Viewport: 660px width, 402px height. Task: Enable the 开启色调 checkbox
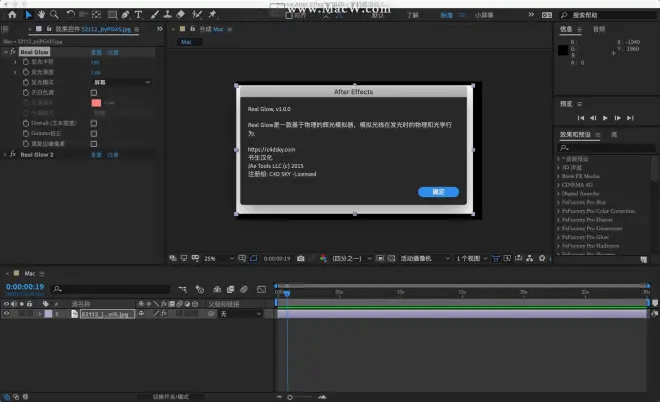click(94, 93)
